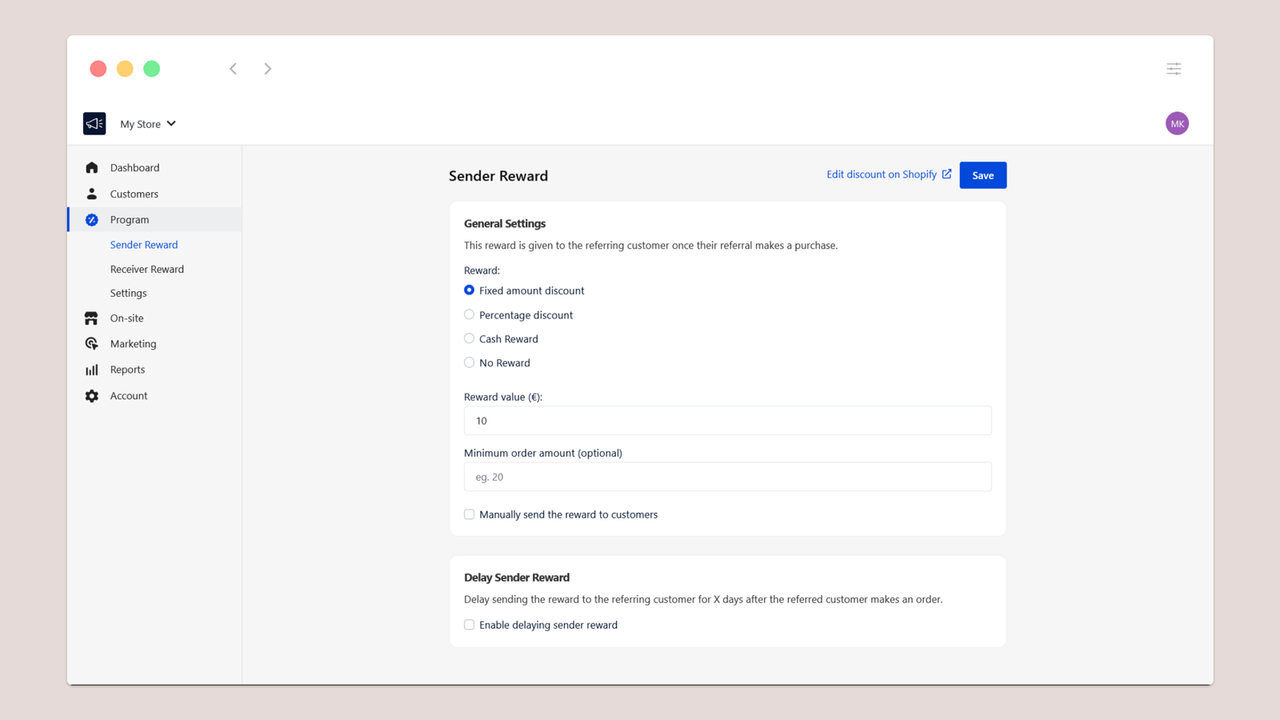Check Manually send the reward to customers
1280x720 pixels.
point(469,515)
